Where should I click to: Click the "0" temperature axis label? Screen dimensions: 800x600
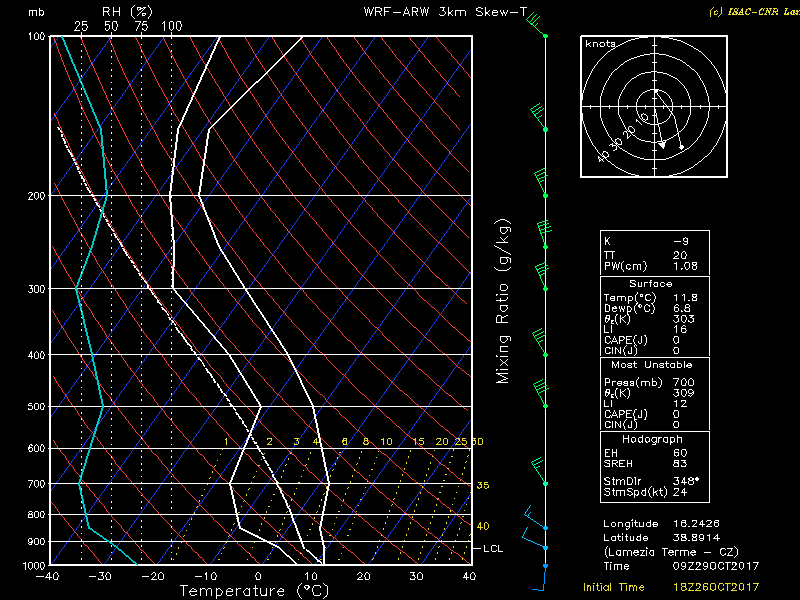pyautogui.click(x=258, y=577)
